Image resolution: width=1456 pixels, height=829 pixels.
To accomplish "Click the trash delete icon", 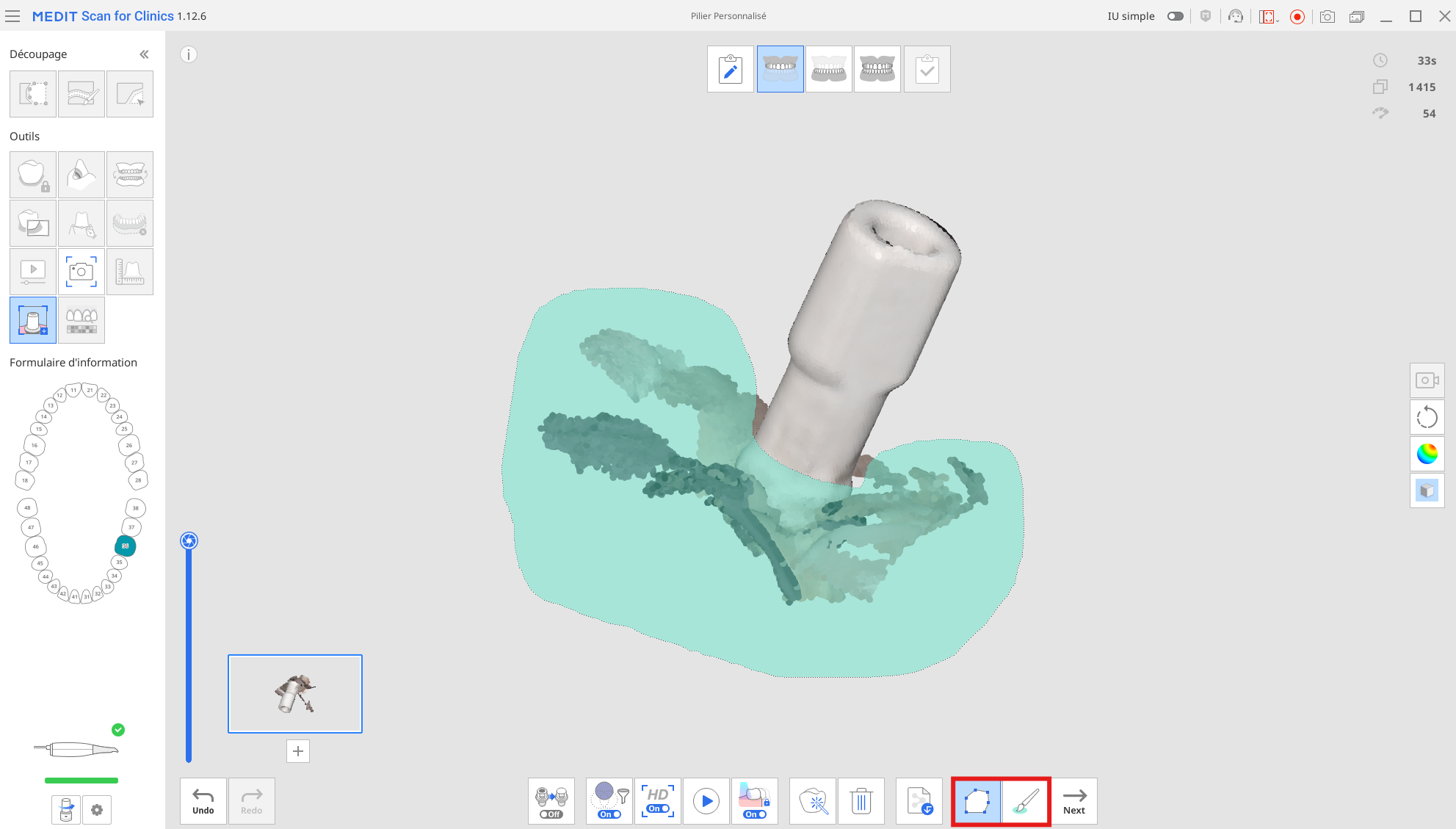I will point(861,801).
